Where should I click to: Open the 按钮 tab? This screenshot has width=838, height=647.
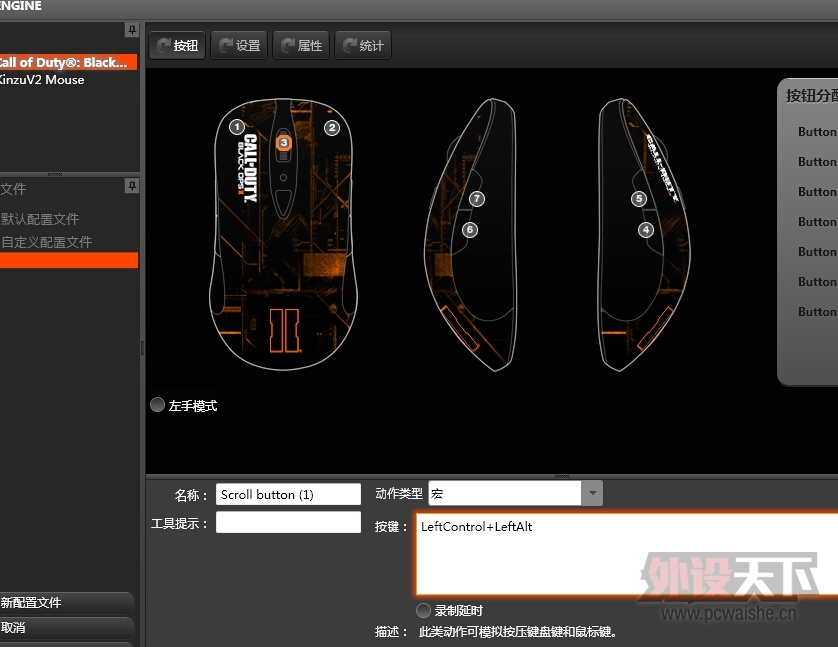(177, 45)
